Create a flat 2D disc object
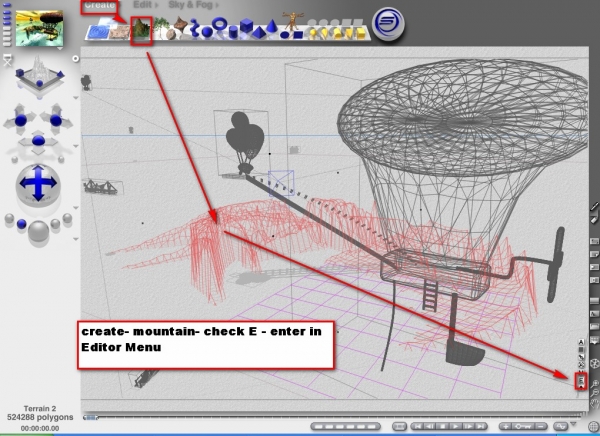The width and height of the screenshot is (600, 436). tap(284, 36)
